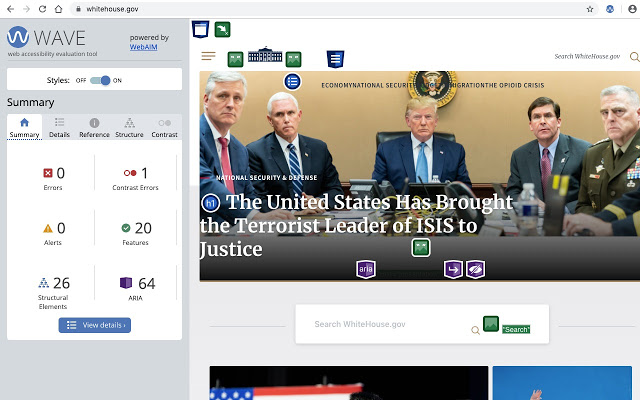The width and height of the screenshot is (640, 400).
Task: Click the red Errors icon in summary
Action: pyautogui.click(x=48, y=173)
